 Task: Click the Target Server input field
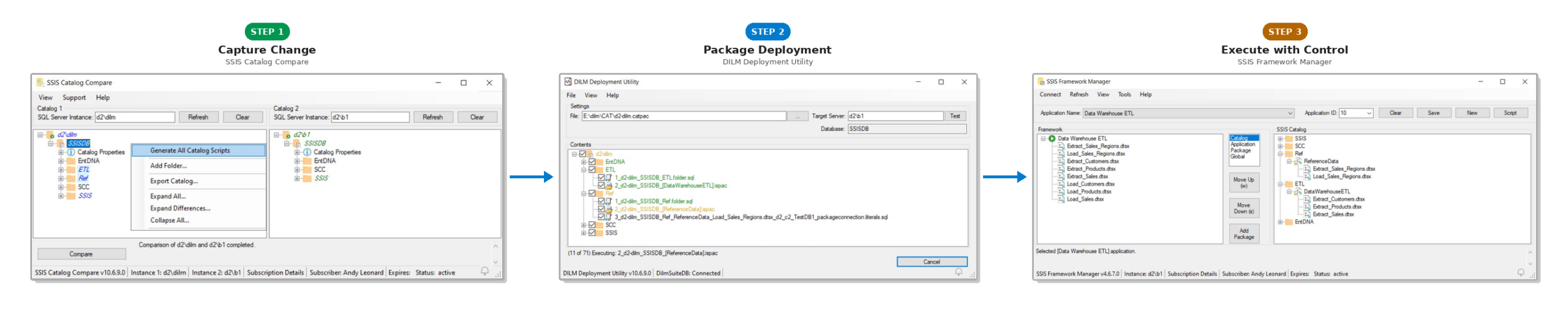[x=894, y=116]
